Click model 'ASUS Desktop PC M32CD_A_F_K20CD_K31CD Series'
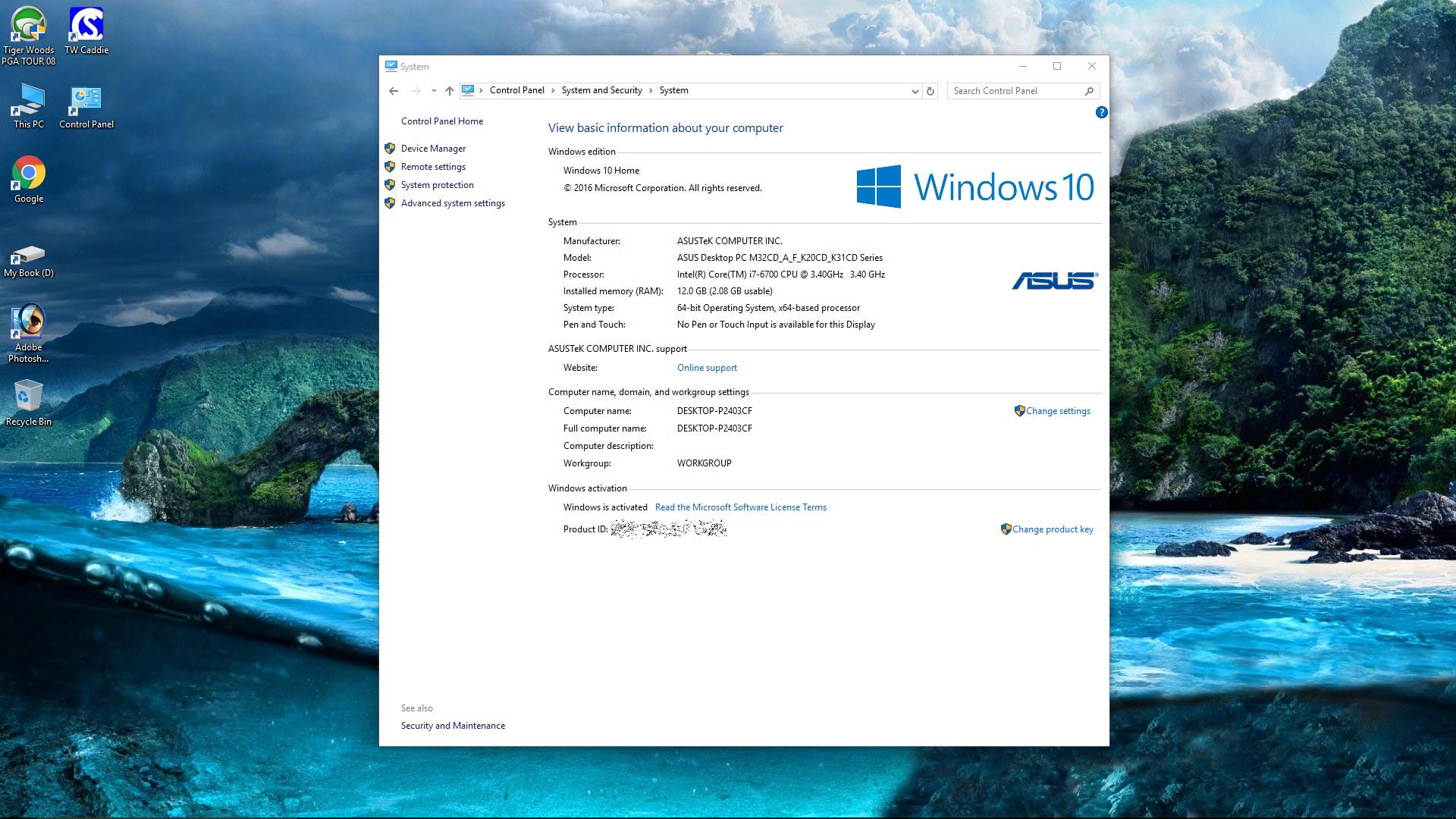 click(x=780, y=258)
